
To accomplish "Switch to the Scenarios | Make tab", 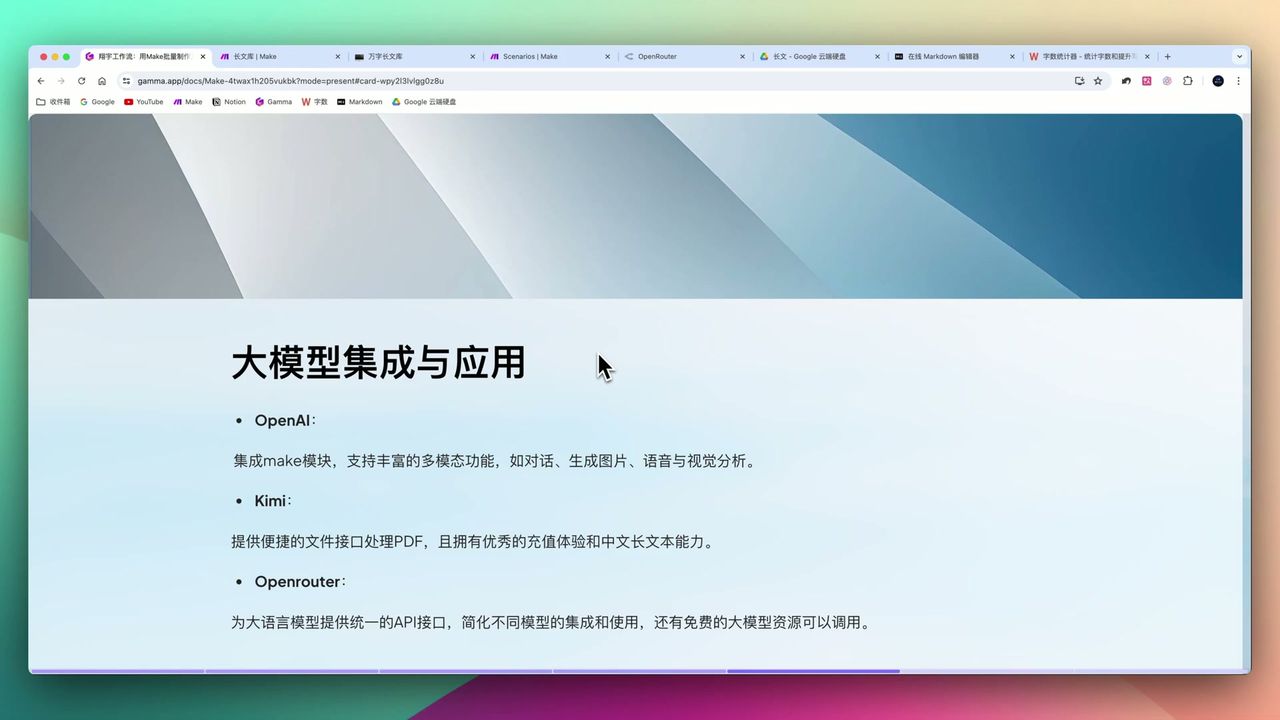I will (535, 56).
